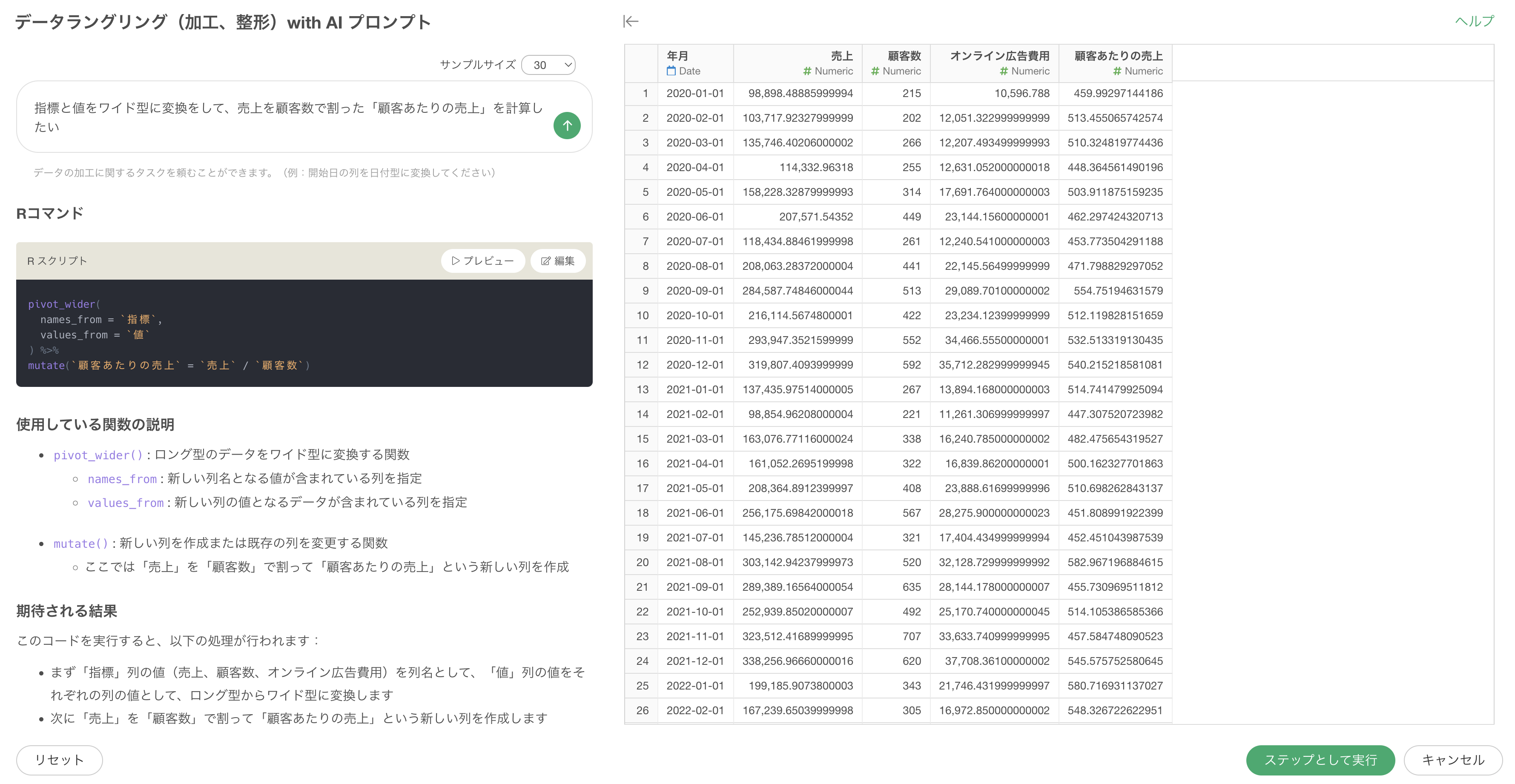Click the Numeric hash icon under 顧客あたりの売上
1515x784 pixels.
[x=1117, y=71]
